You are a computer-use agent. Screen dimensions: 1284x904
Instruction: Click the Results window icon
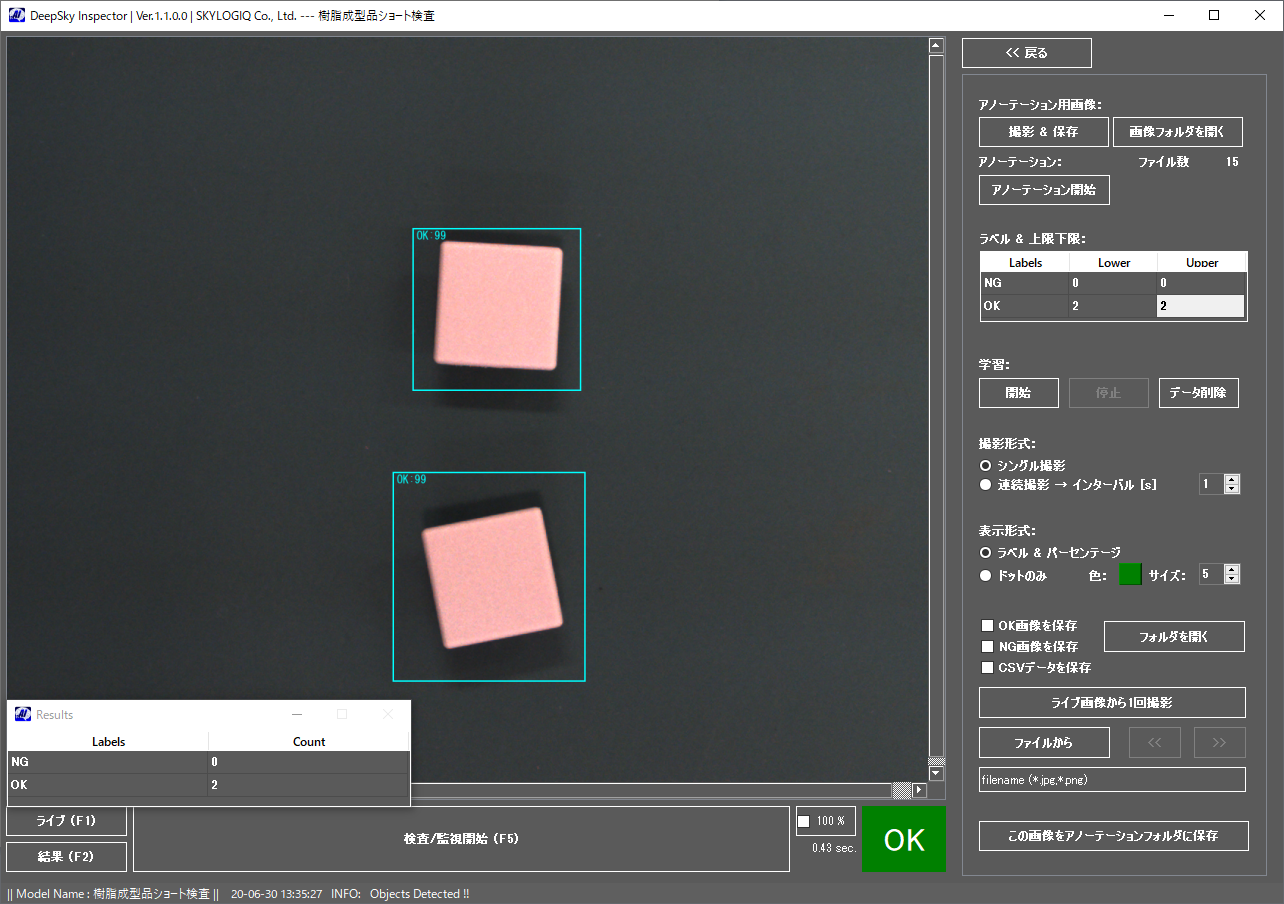(x=22, y=714)
